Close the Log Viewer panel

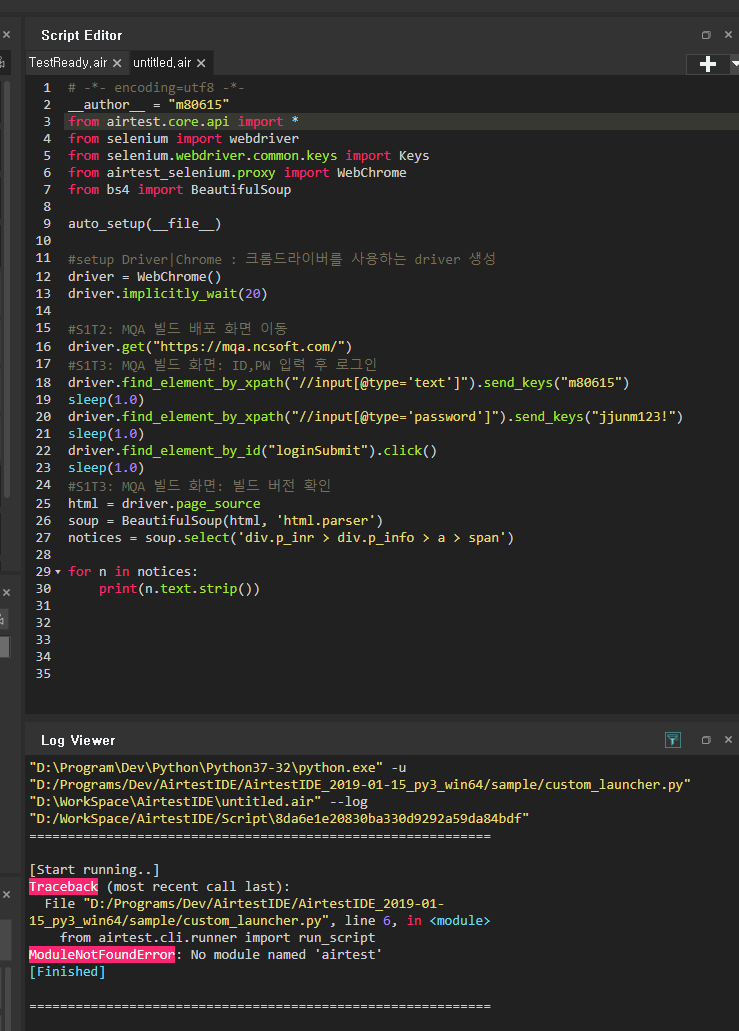click(728, 740)
